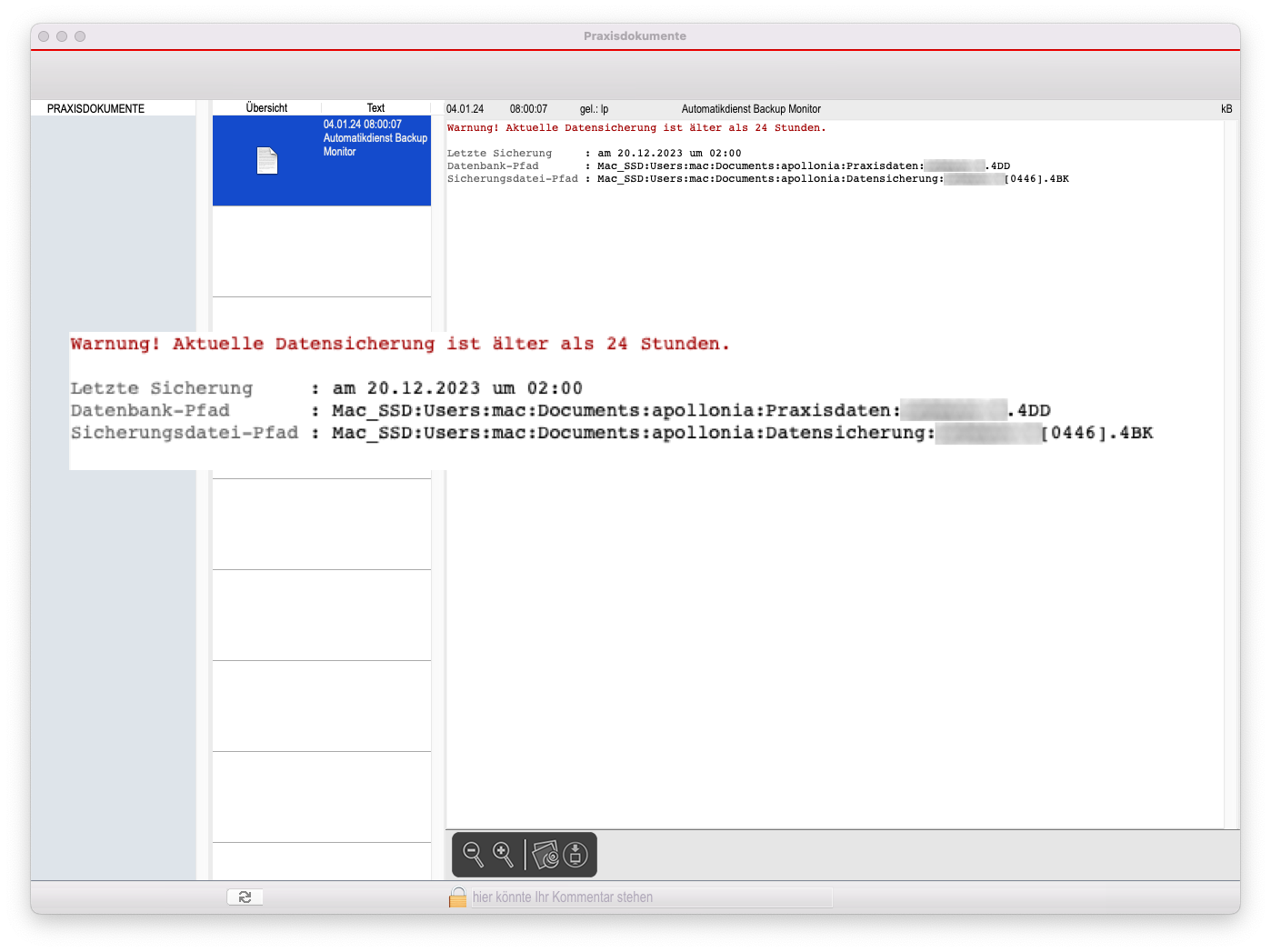This screenshot has height=952, width=1271.
Task: Click the photo images icon in viewer toolbar
Action: click(x=545, y=855)
